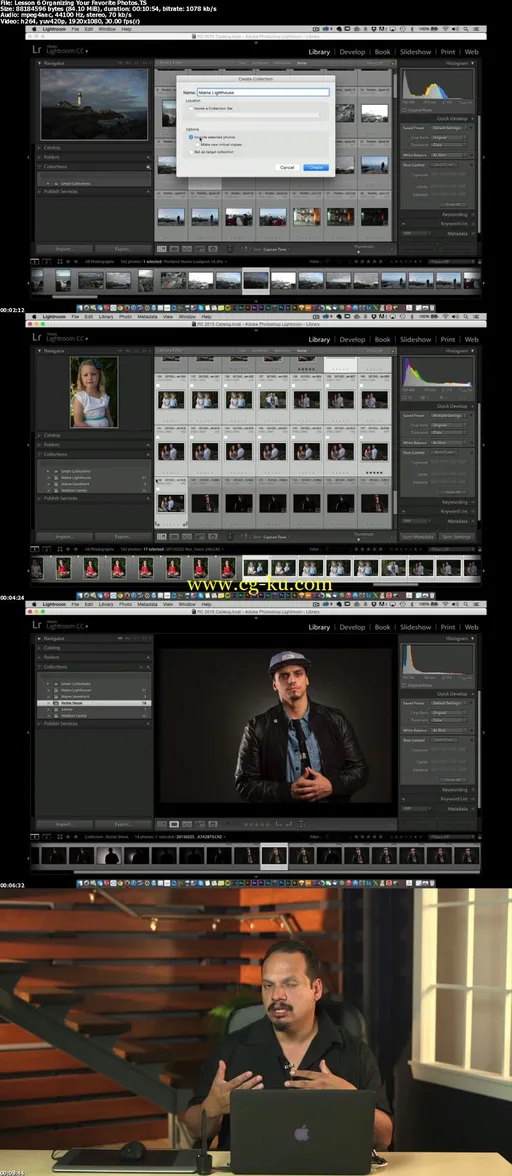
Task: Click Create in Create Collection dialog
Action: pyautogui.click(x=316, y=167)
